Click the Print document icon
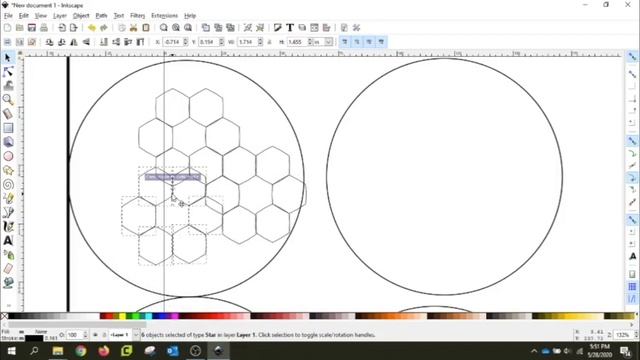The image size is (640, 360). (x=44, y=28)
